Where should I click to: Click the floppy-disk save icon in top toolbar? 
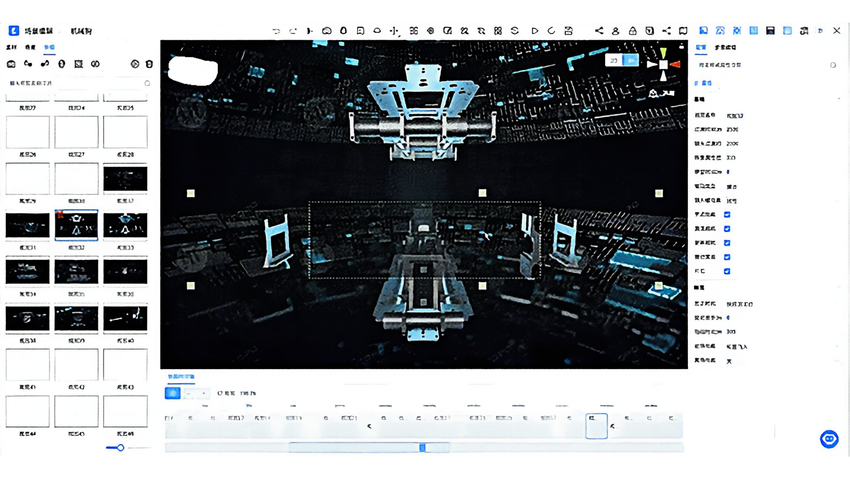770,31
